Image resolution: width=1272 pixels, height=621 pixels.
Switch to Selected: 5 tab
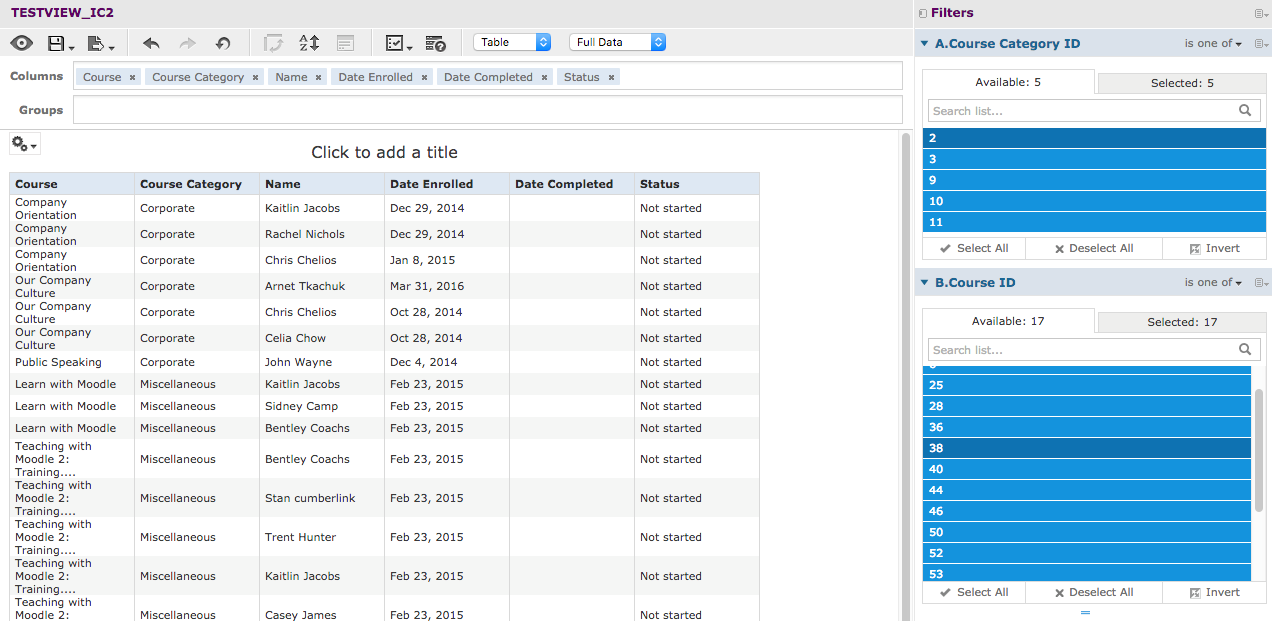(1182, 83)
